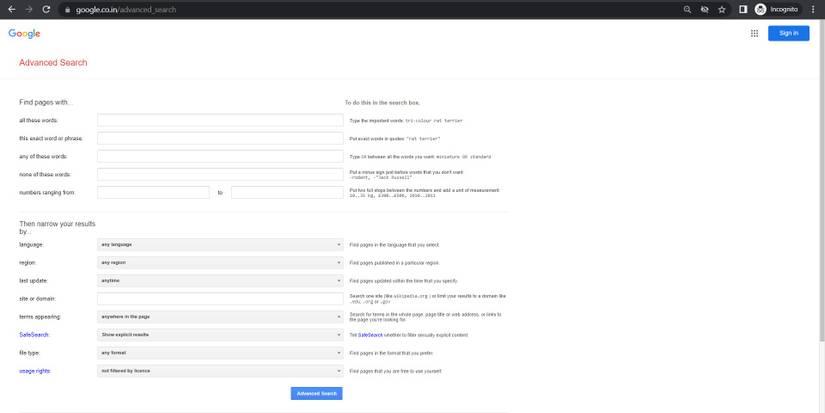Open the 'not filtered by licence' dropdown
The image size is (825, 413).
click(220, 371)
